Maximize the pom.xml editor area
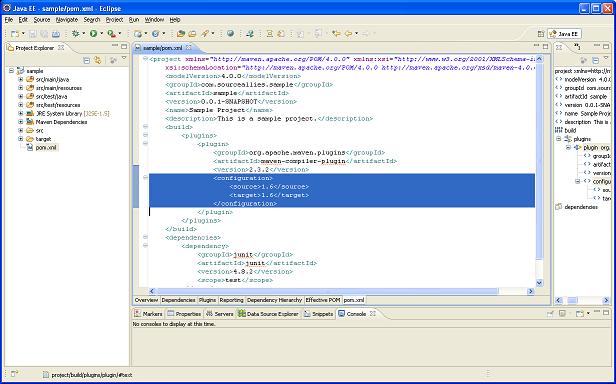The image size is (616, 384). click(x=546, y=46)
